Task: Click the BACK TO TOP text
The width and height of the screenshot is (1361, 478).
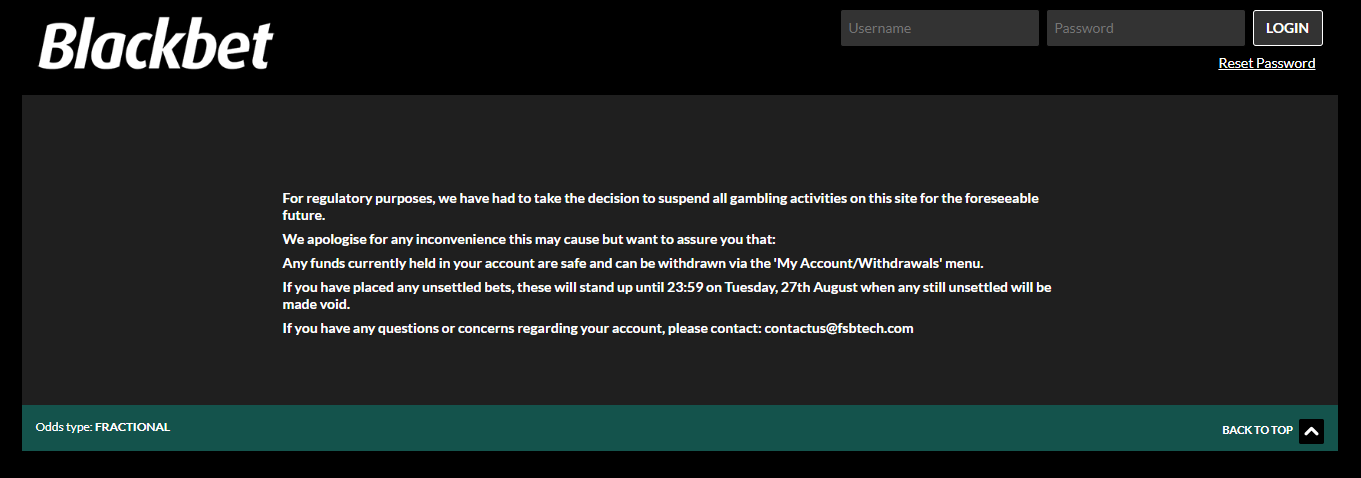Action: (1257, 430)
